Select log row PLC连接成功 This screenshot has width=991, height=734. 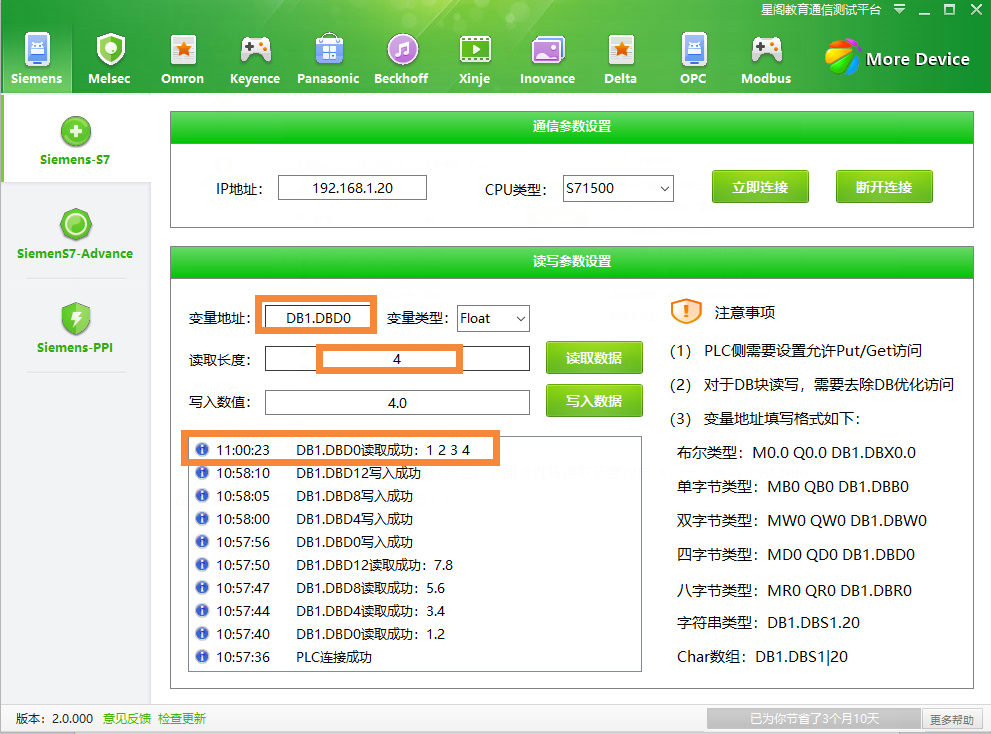pyautogui.click(x=415, y=657)
